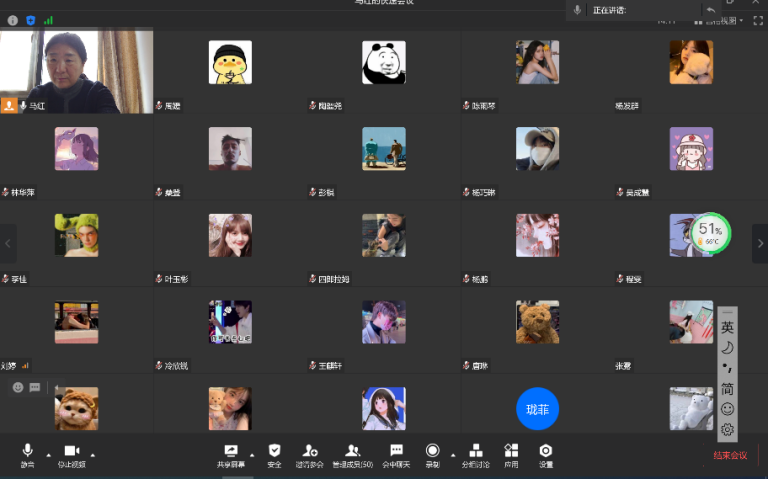Expand the share screen options arrow

pyautogui.click(x=252, y=454)
